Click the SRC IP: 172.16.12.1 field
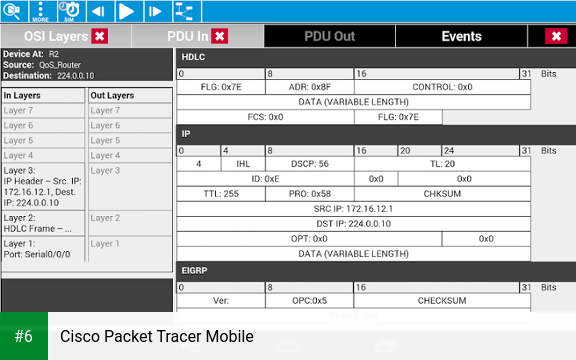This screenshot has width=576, height=360. tap(353, 209)
